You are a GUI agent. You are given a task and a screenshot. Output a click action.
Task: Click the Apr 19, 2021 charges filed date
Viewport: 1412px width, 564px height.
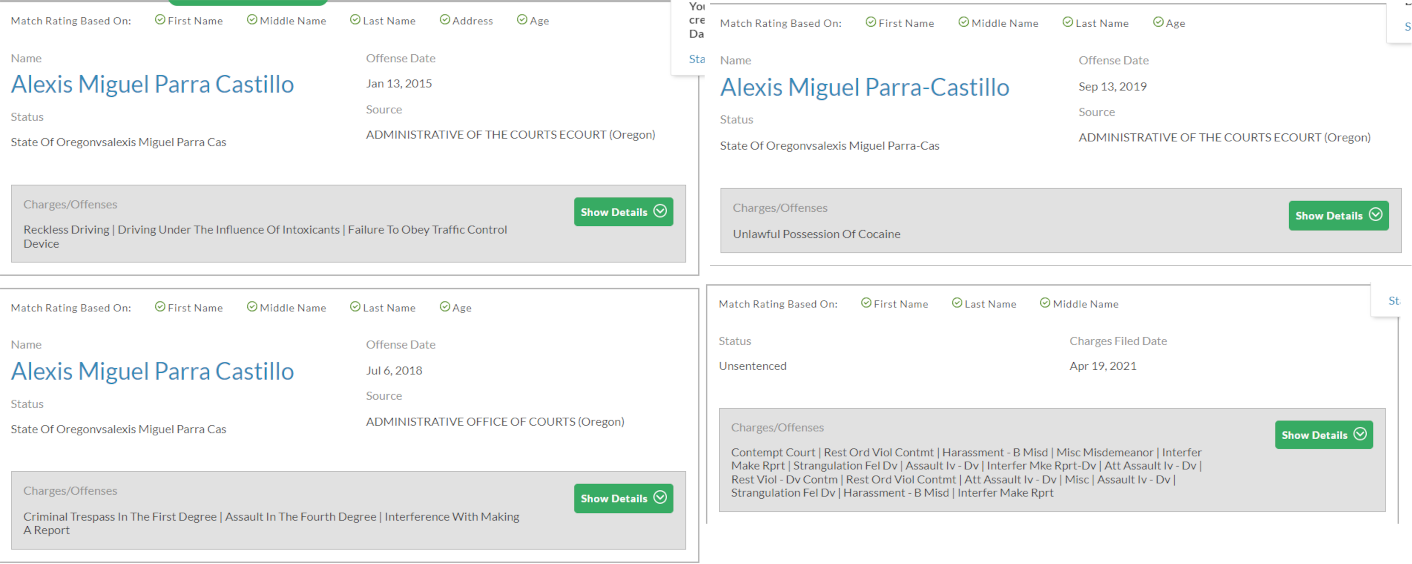coord(1103,366)
